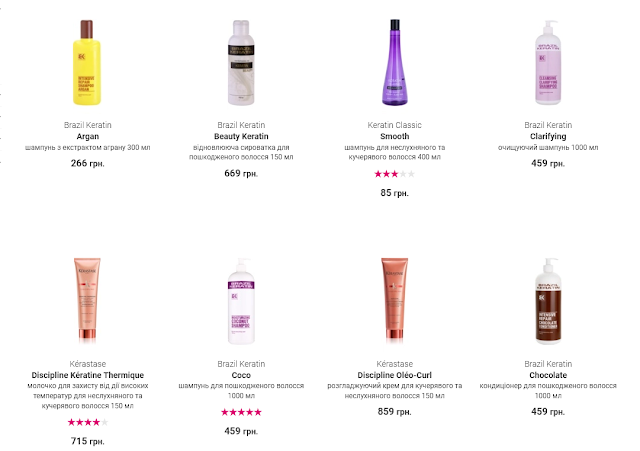Select the Clarifying shampoo pump bottle image

click(548, 62)
